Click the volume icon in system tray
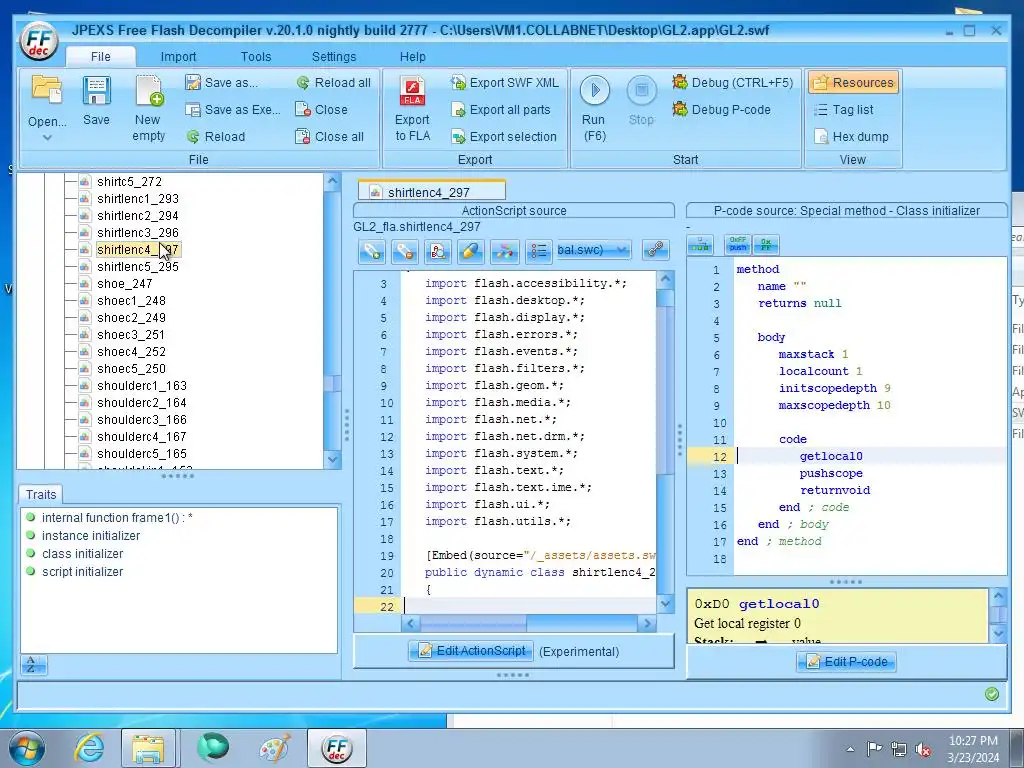Image resolution: width=1024 pixels, height=768 pixels. coord(923,749)
